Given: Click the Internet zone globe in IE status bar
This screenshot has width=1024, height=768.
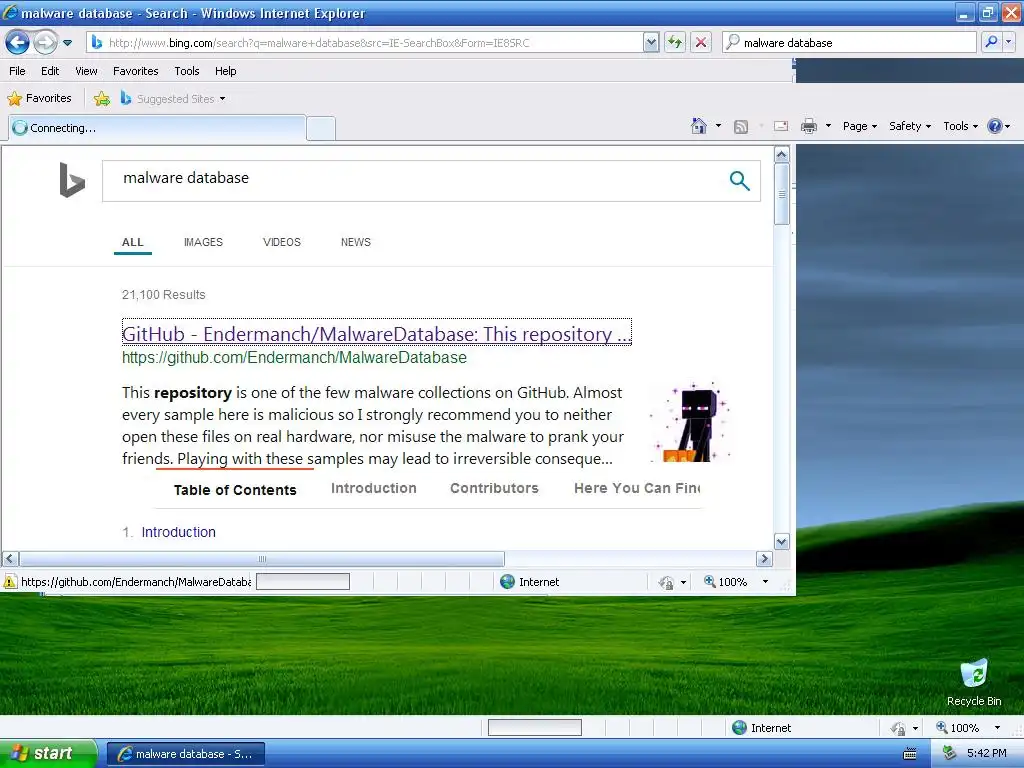Looking at the screenshot, I should [507, 582].
